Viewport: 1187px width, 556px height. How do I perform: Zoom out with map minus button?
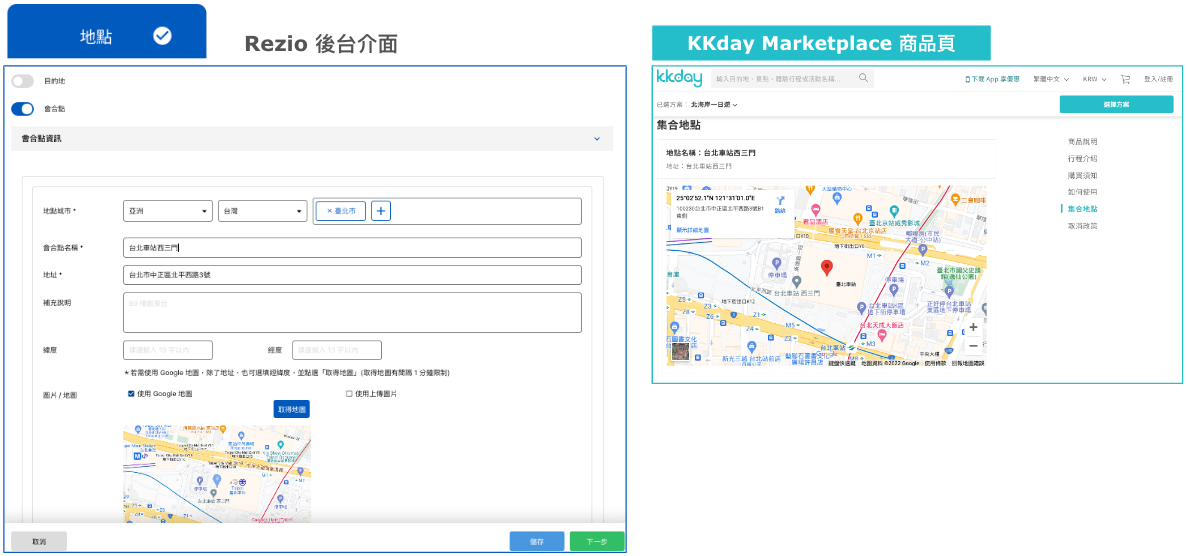click(973, 346)
